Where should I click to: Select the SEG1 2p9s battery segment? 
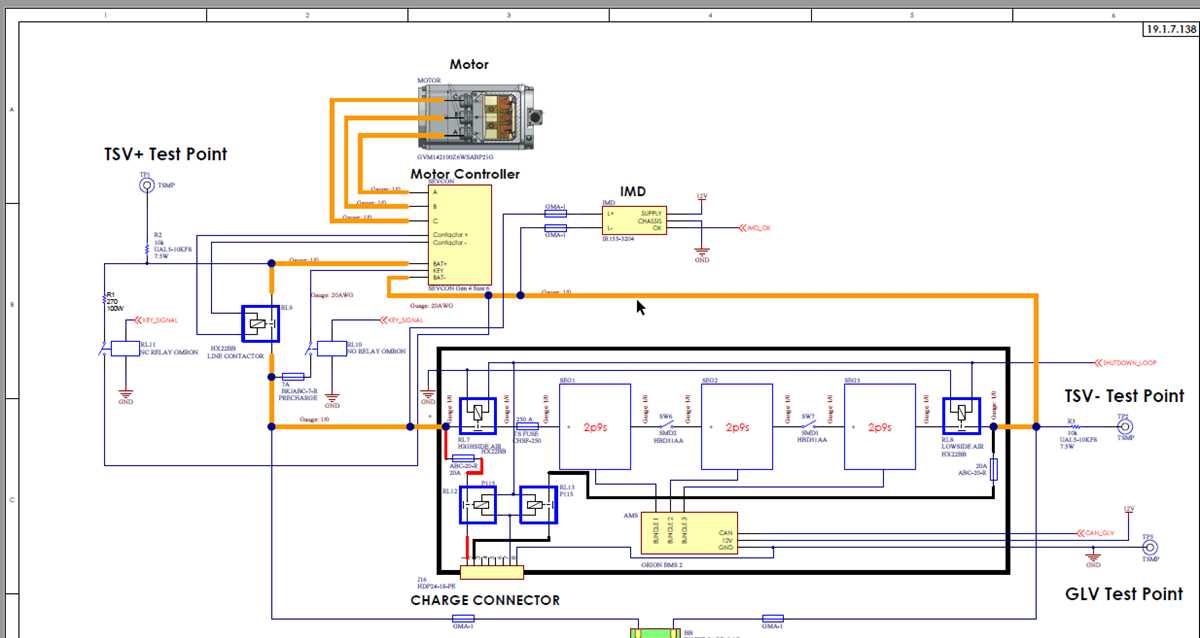coord(594,427)
